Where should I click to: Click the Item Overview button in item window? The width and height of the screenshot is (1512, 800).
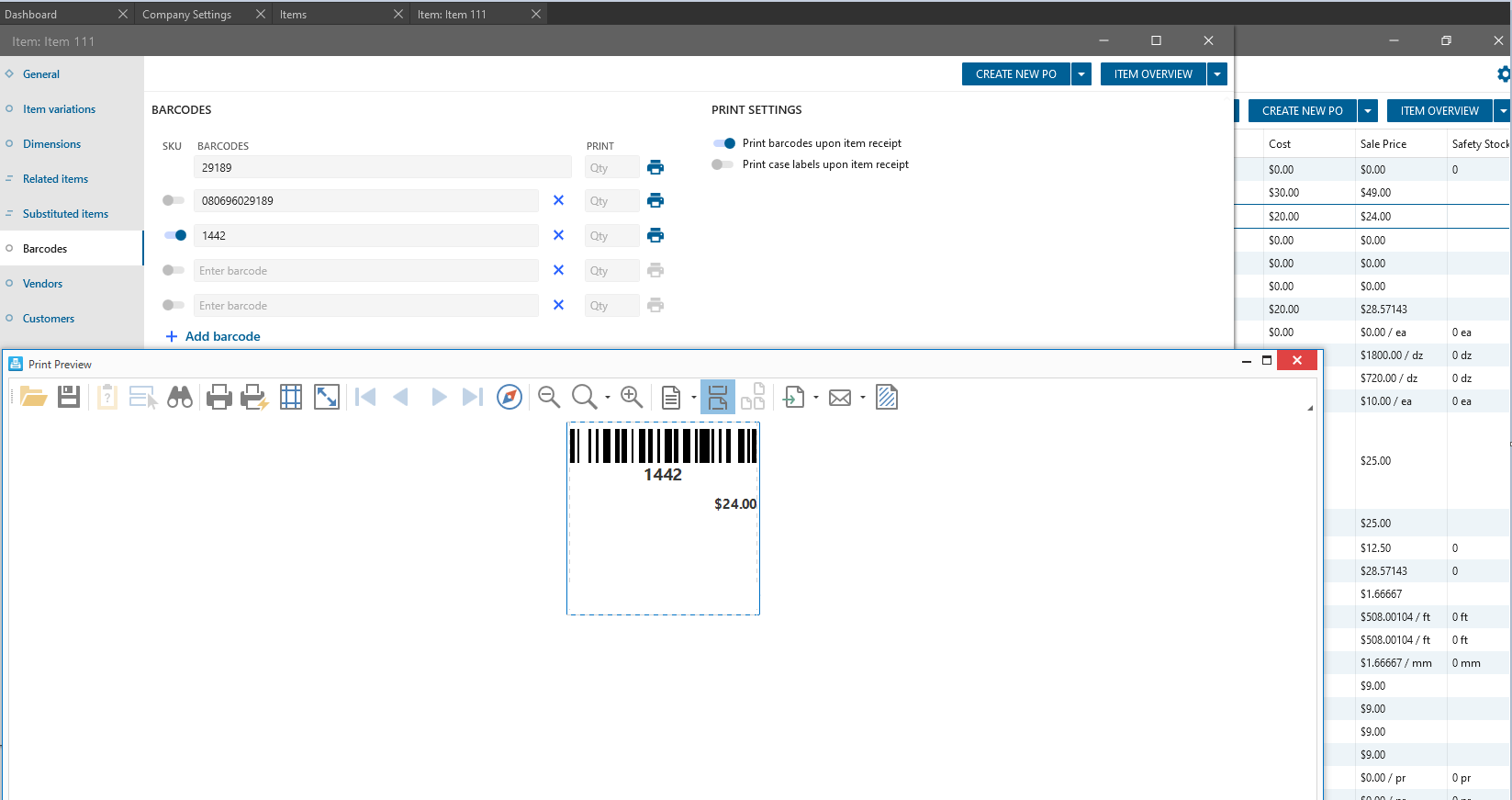[x=1153, y=74]
